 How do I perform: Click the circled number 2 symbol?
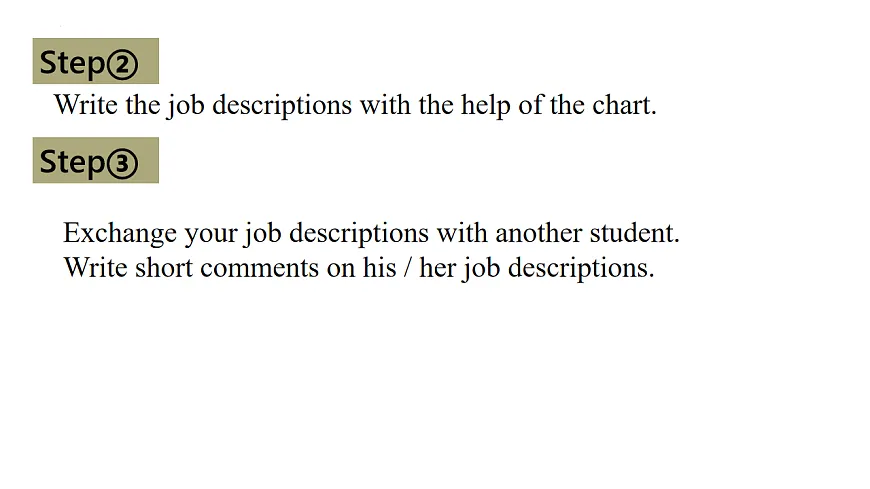(x=122, y=65)
